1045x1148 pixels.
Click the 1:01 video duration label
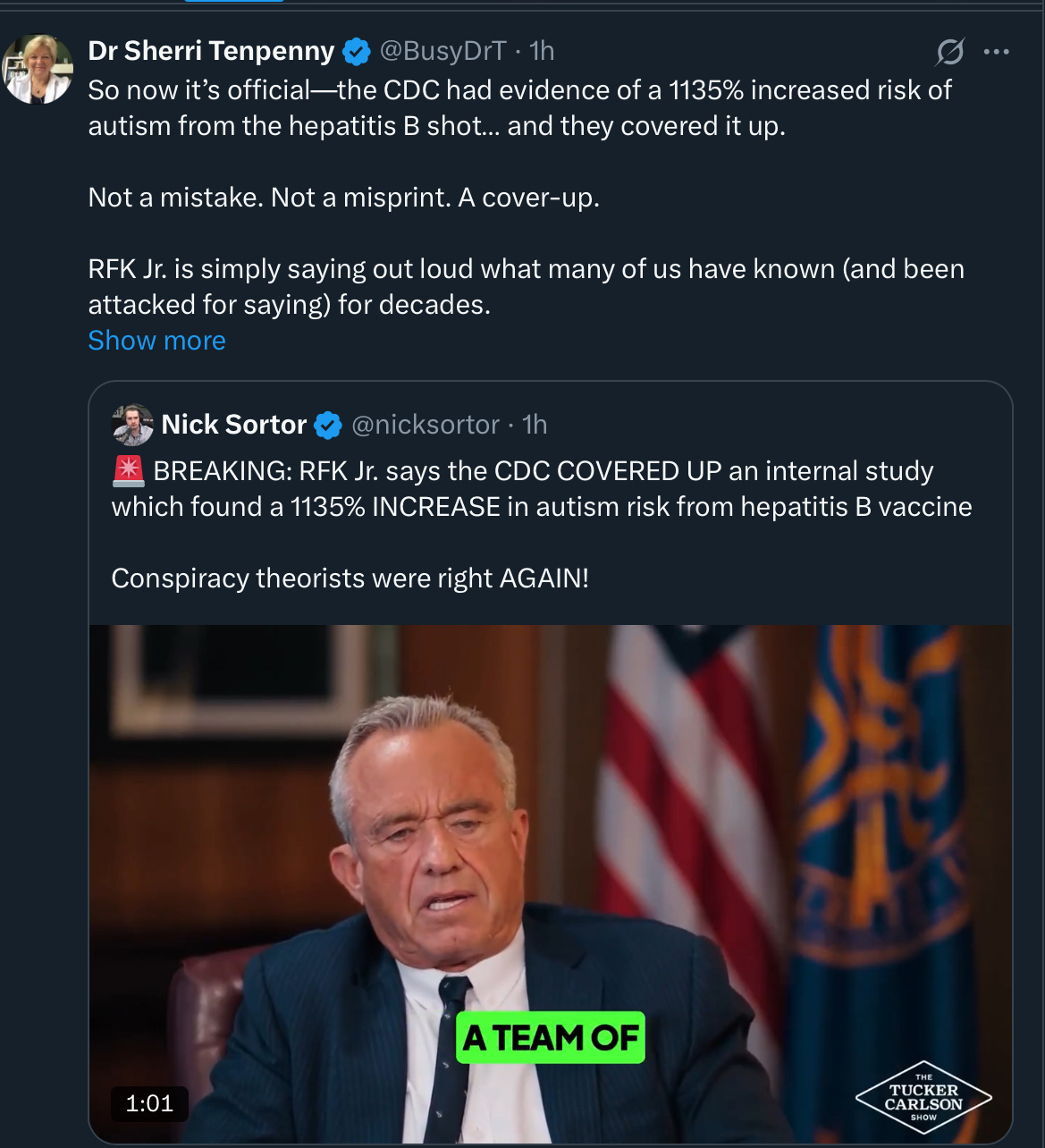click(149, 1103)
